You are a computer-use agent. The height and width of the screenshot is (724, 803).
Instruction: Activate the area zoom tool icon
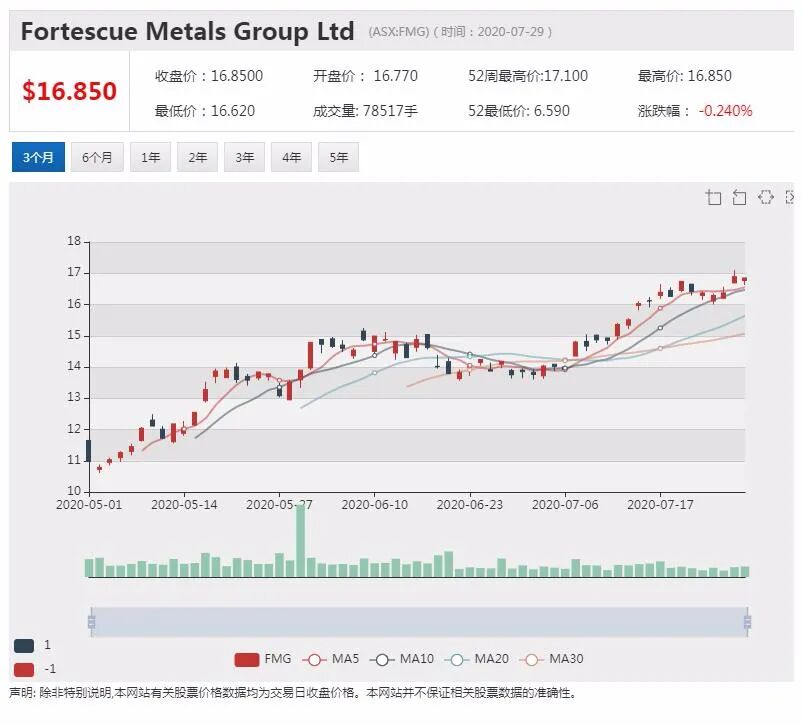tap(713, 197)
